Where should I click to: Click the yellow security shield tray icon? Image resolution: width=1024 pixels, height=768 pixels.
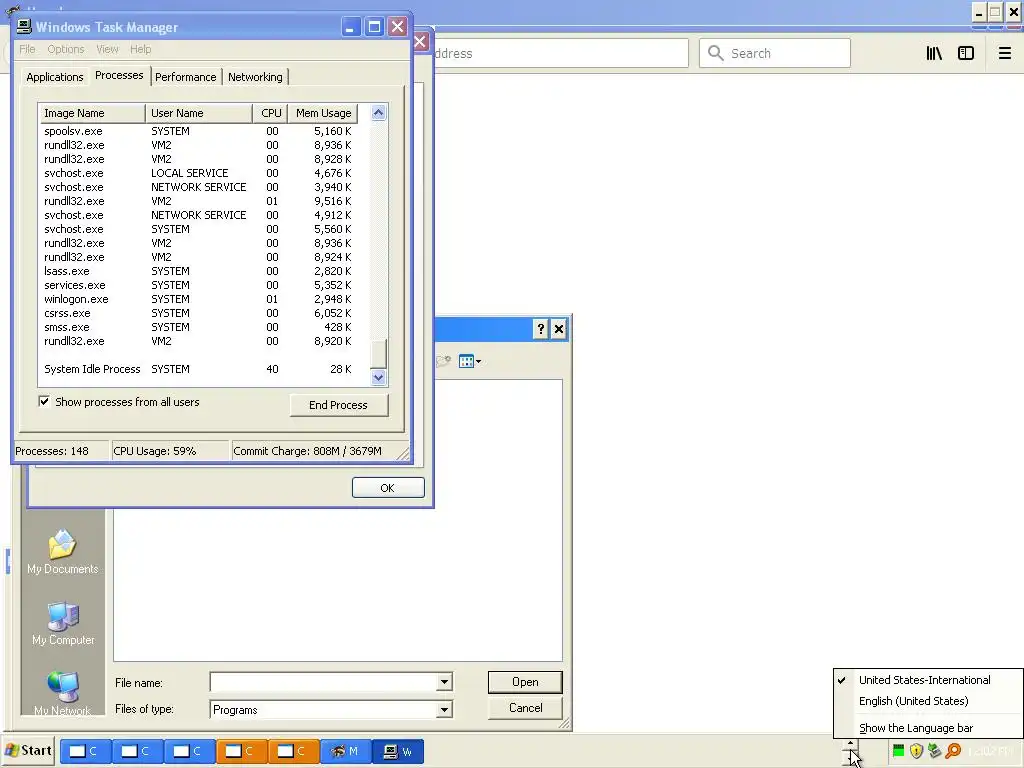(x=916, y=751)
